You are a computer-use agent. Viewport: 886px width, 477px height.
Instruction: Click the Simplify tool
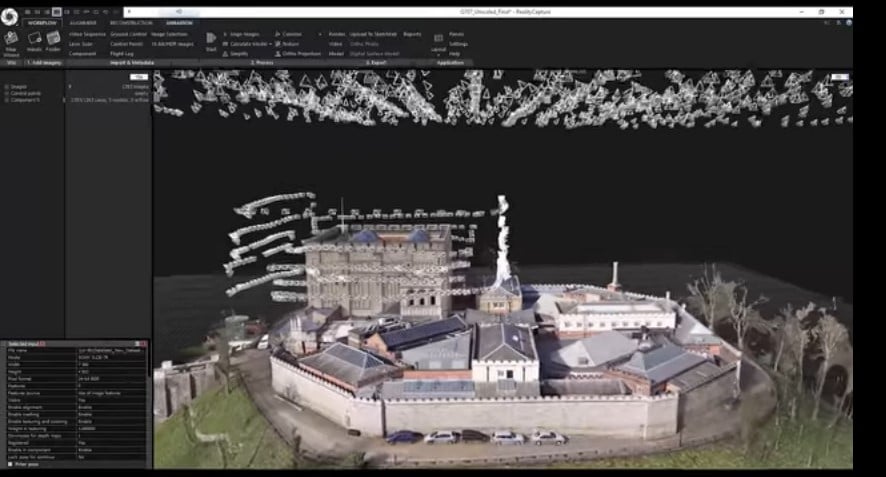click(238, 53)
